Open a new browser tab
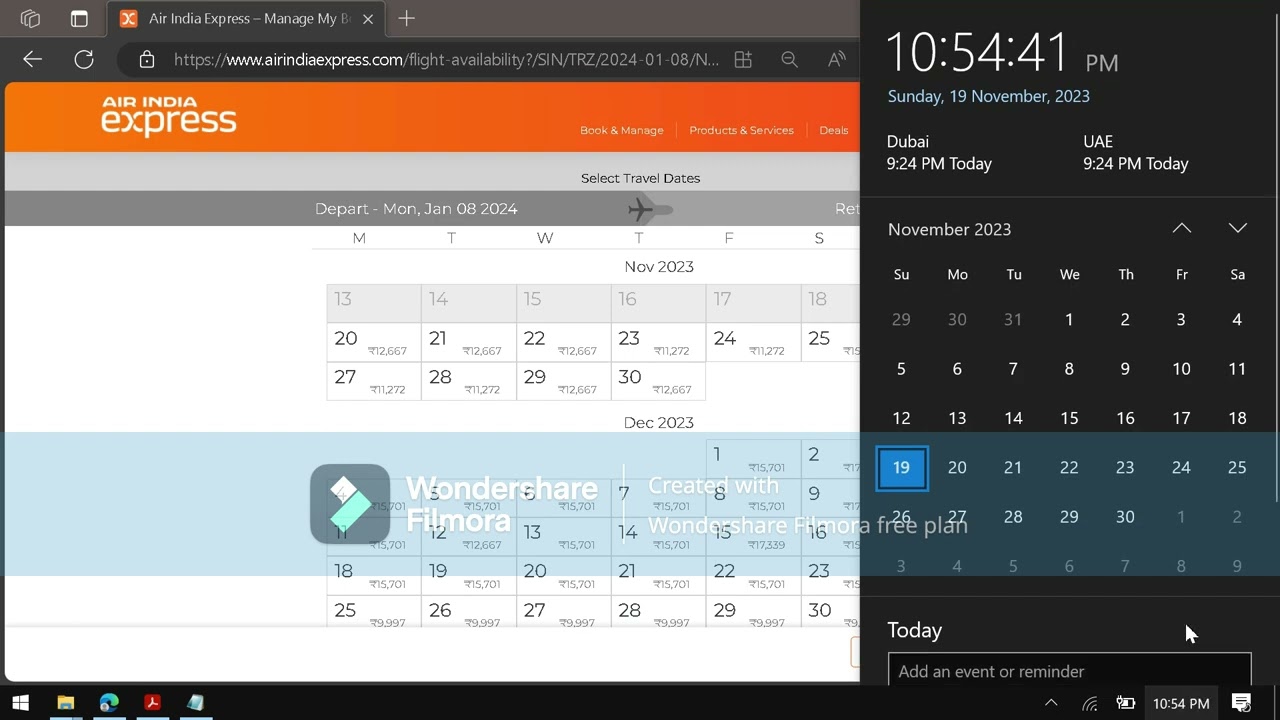Image resolution: width=1280 pixels, height=720 pixels. click(x=406, y=19)
